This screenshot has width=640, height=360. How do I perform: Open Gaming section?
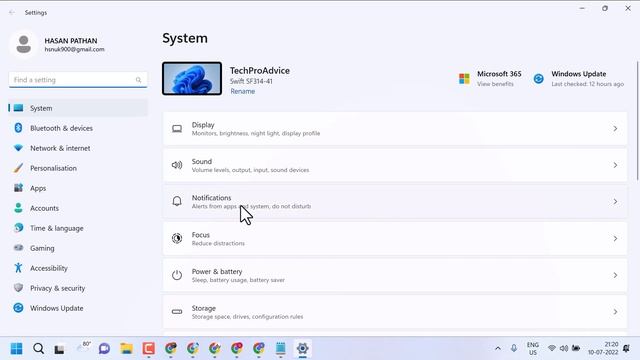point(78,248)
